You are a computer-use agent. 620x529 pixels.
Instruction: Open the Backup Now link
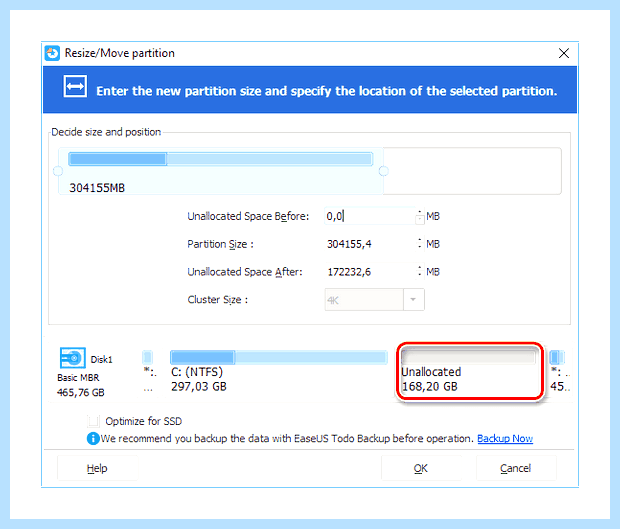coord(505,438)
